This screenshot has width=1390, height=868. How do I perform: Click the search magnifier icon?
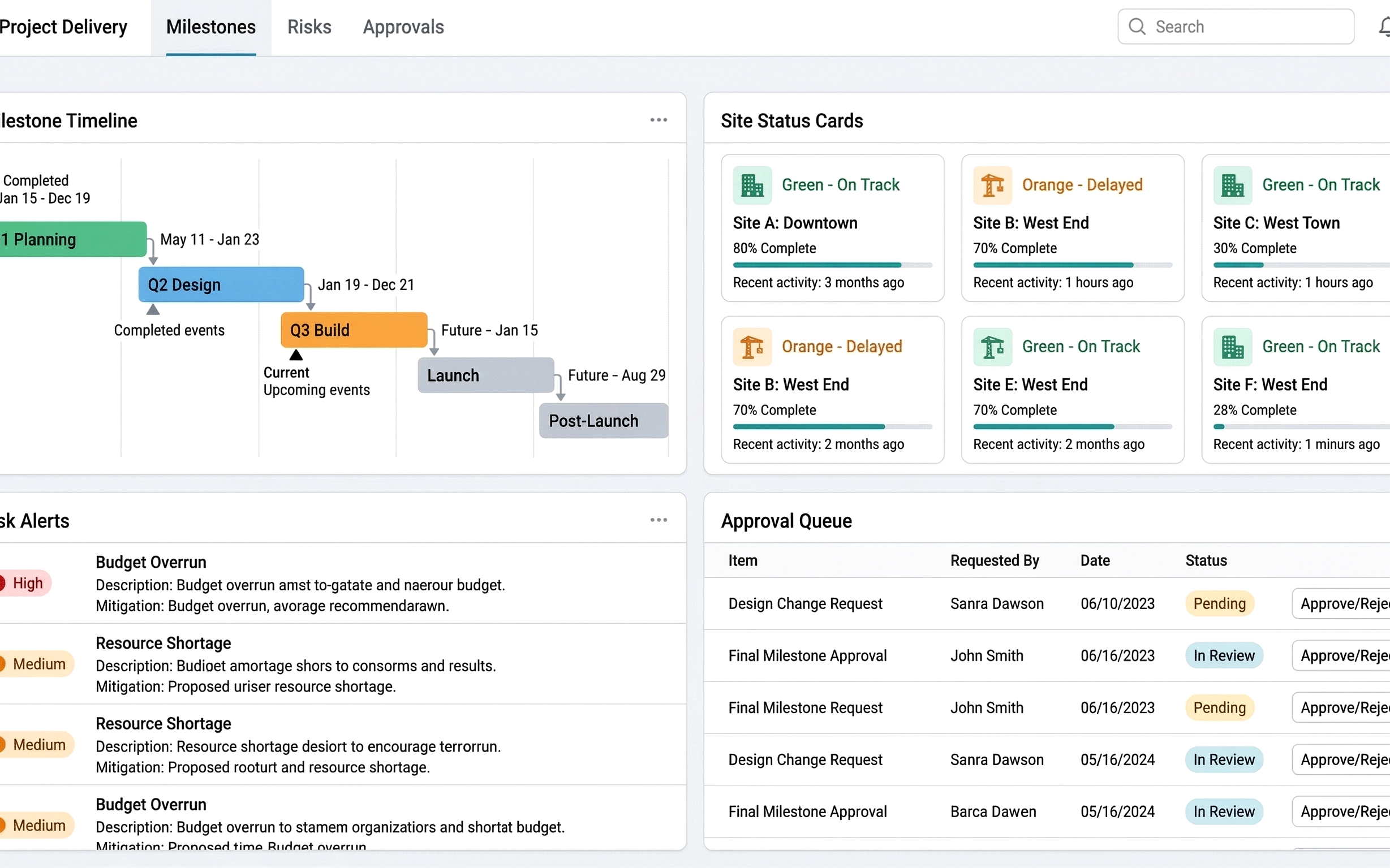click(1137, 27)
